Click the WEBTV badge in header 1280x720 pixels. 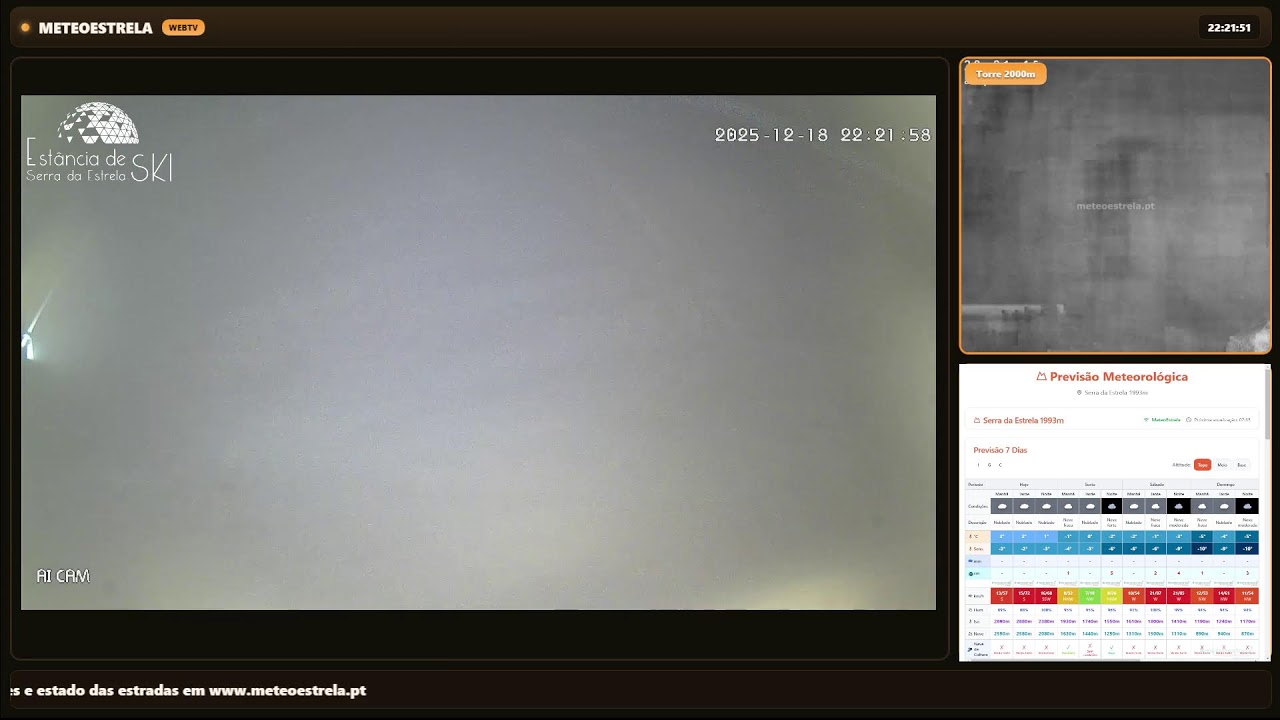coord(183,28)
